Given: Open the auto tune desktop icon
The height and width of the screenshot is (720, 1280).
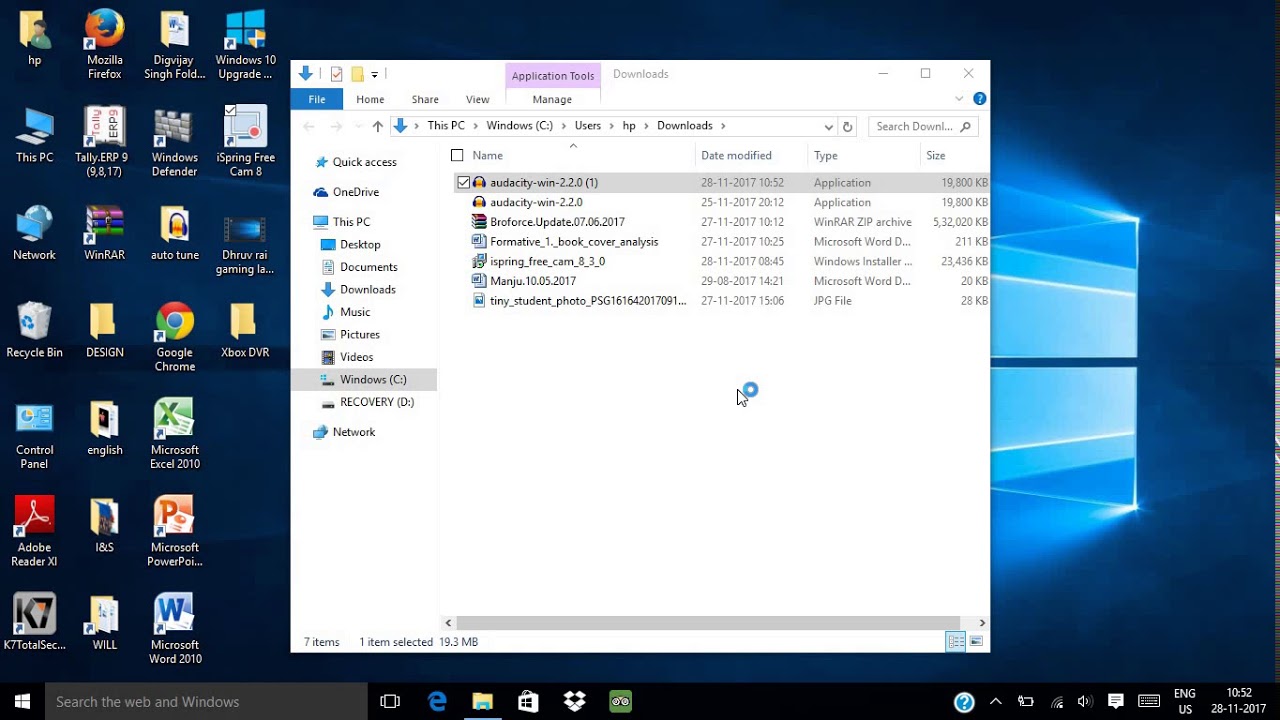Looking at the screenshot, I should click(175, 233).
